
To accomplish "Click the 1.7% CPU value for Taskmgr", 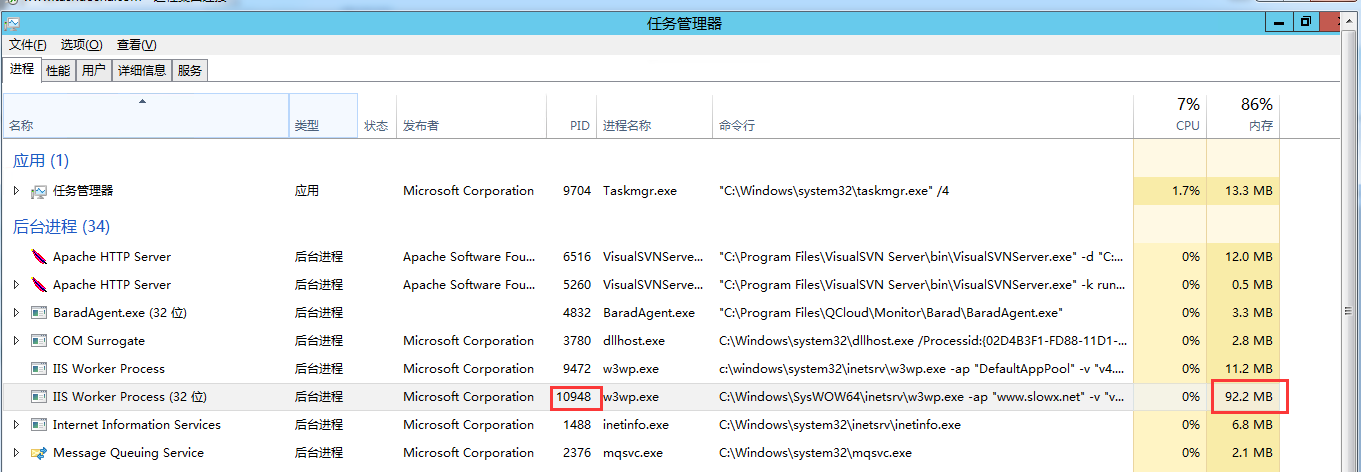I will pos(1184,191).
